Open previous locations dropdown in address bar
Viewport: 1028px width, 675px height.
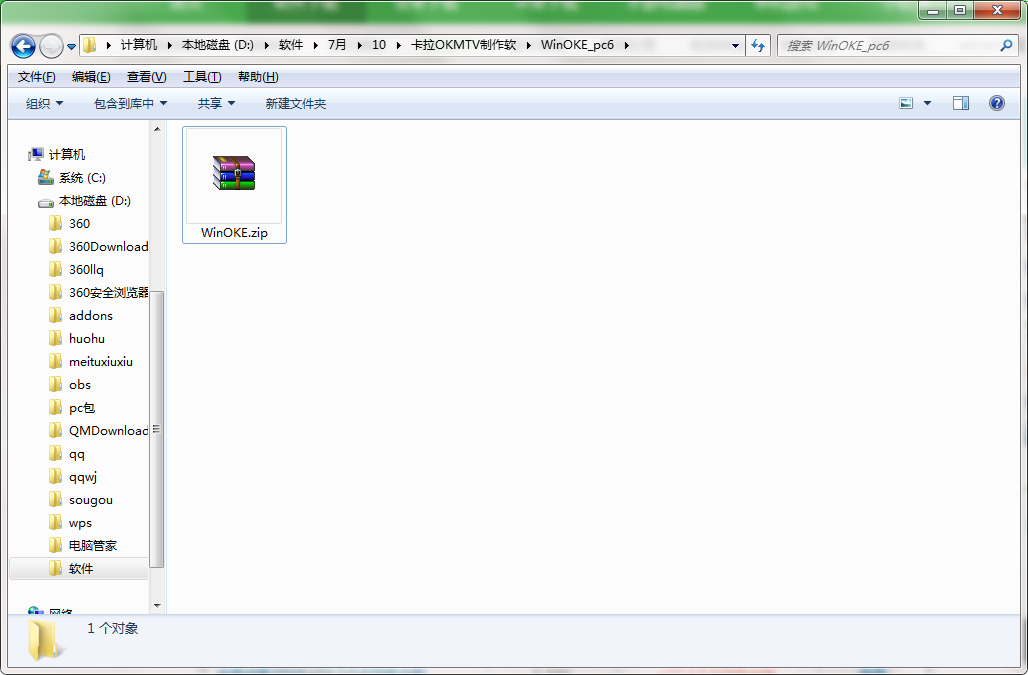click(736, 46)
